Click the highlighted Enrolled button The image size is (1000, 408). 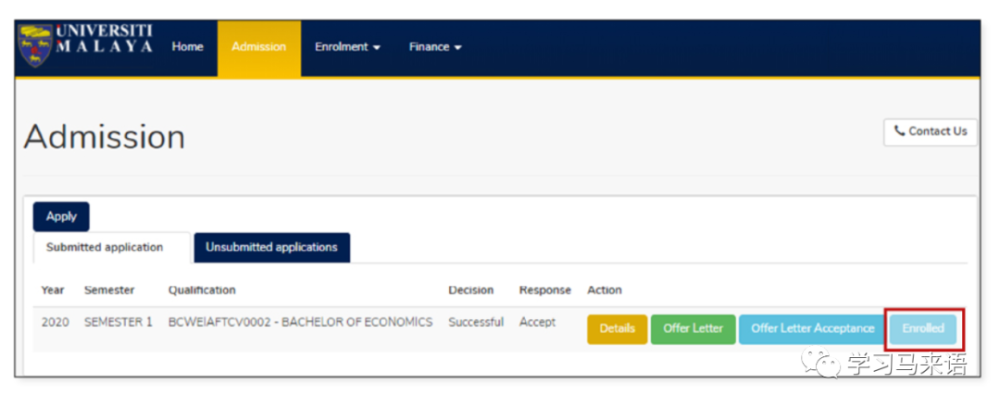tap(923, 329)
